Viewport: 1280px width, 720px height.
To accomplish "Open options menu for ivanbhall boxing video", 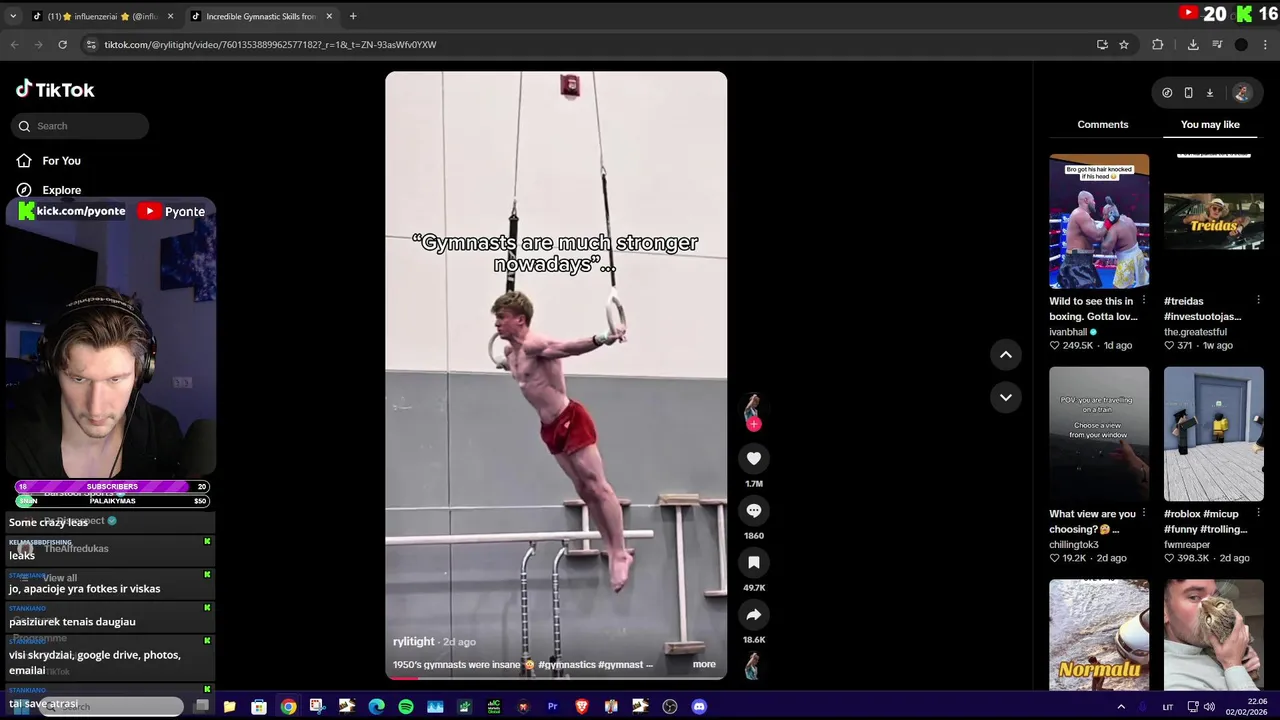I will [1143, 300].
